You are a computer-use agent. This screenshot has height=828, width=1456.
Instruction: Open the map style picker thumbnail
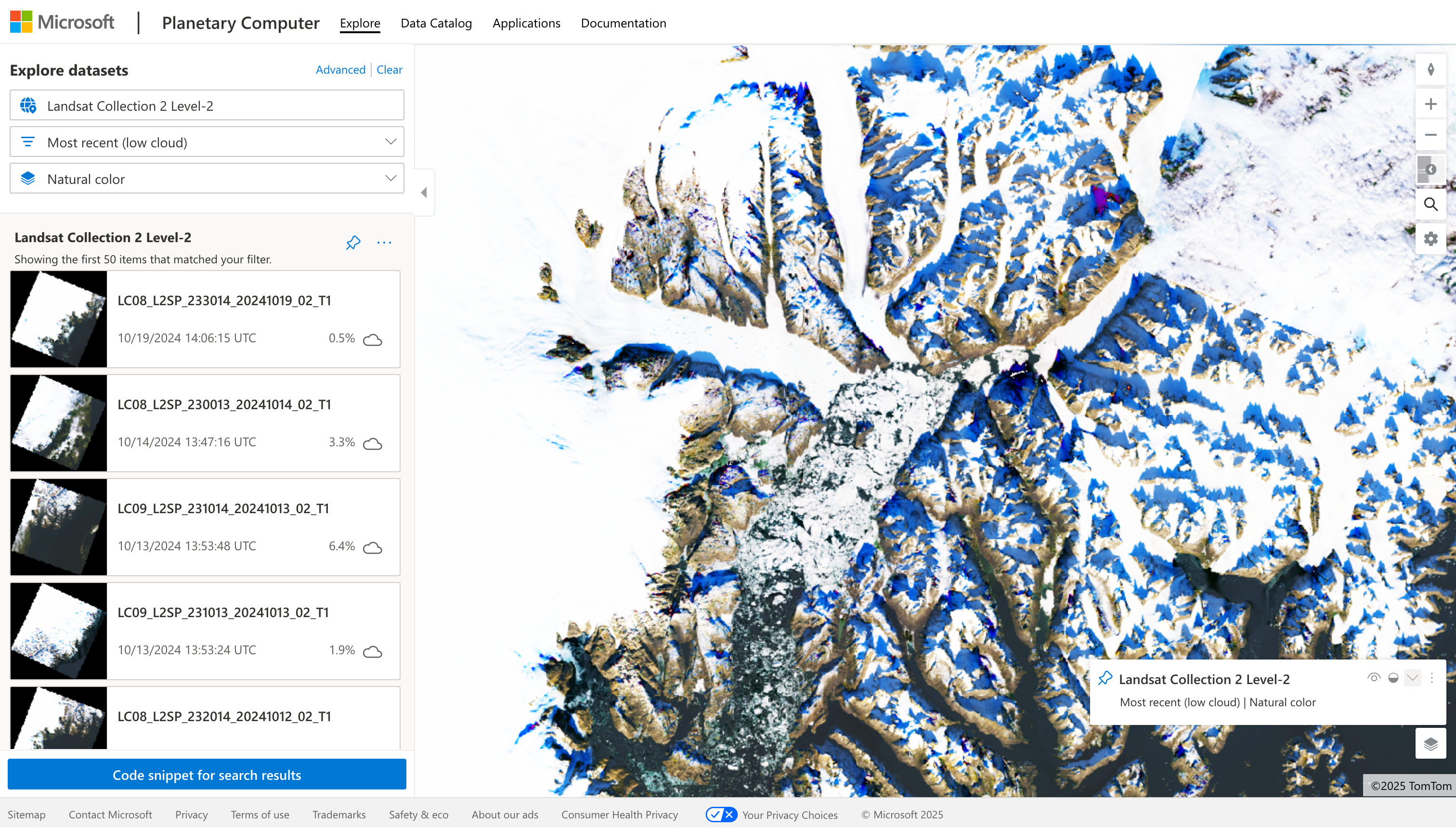[1430, 169]
